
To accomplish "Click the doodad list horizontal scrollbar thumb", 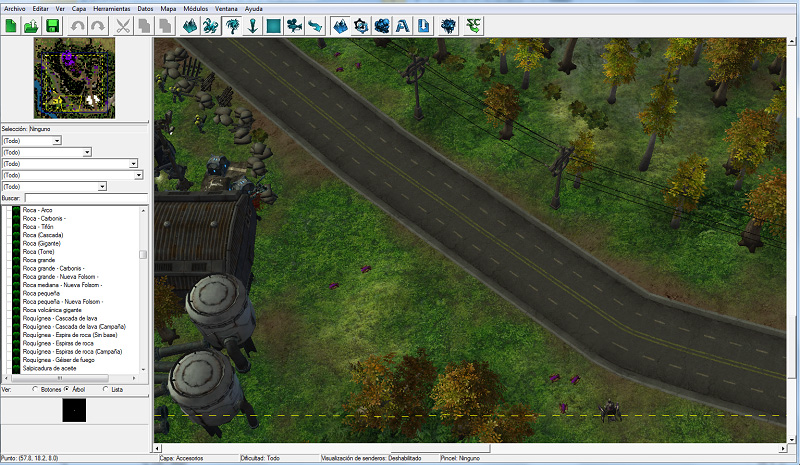I will point(59,378).
